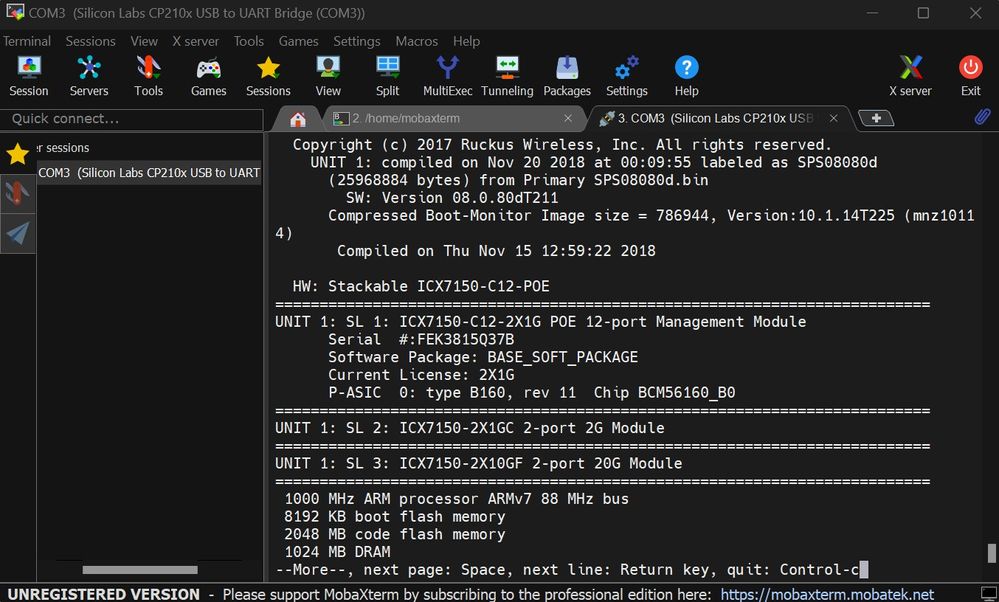Click the 'UNIT 1: SL 3' module line

click(x=478, y=463)
